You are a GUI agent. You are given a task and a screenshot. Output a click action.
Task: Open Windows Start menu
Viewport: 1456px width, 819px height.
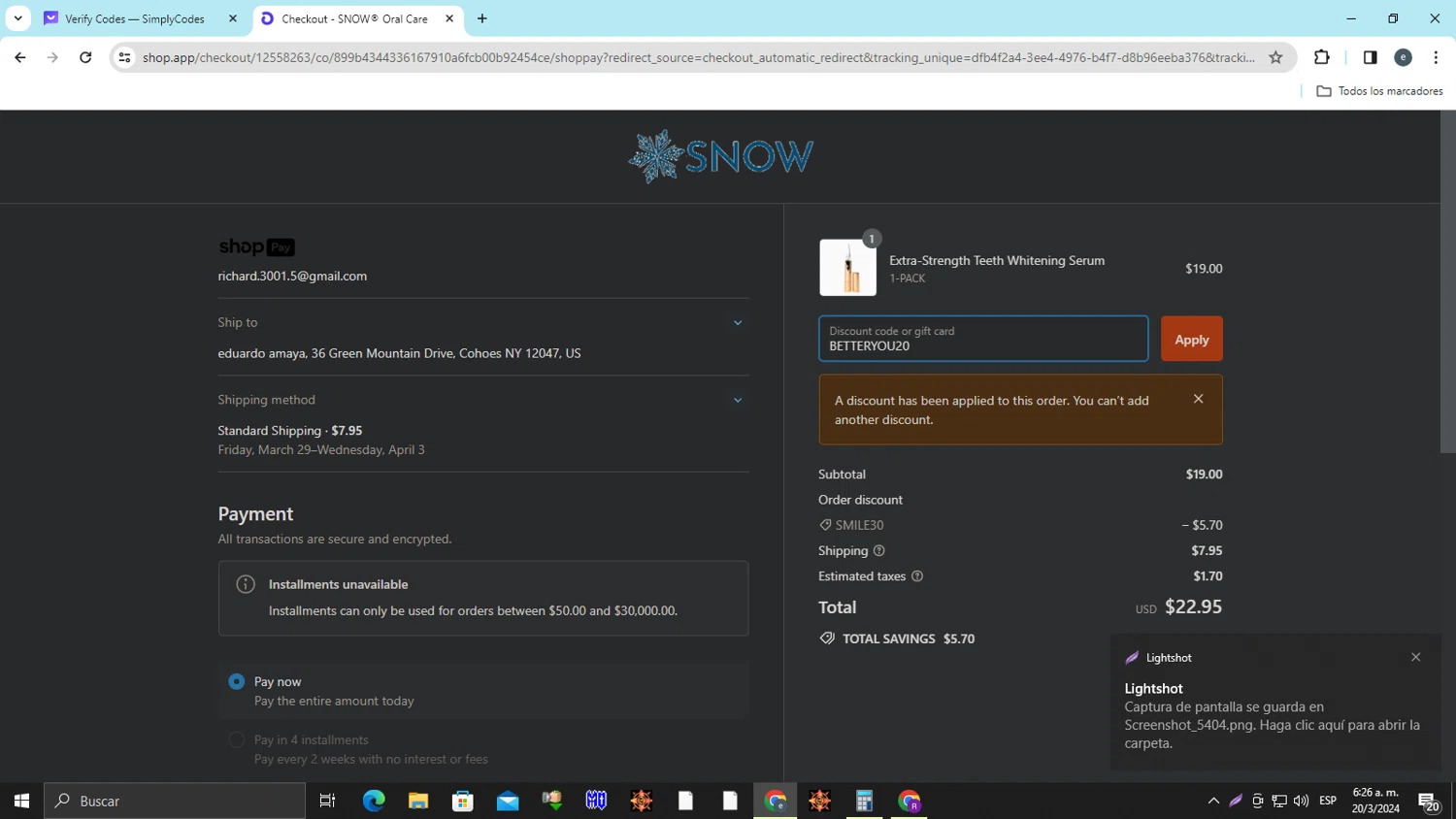pos(21,801)
